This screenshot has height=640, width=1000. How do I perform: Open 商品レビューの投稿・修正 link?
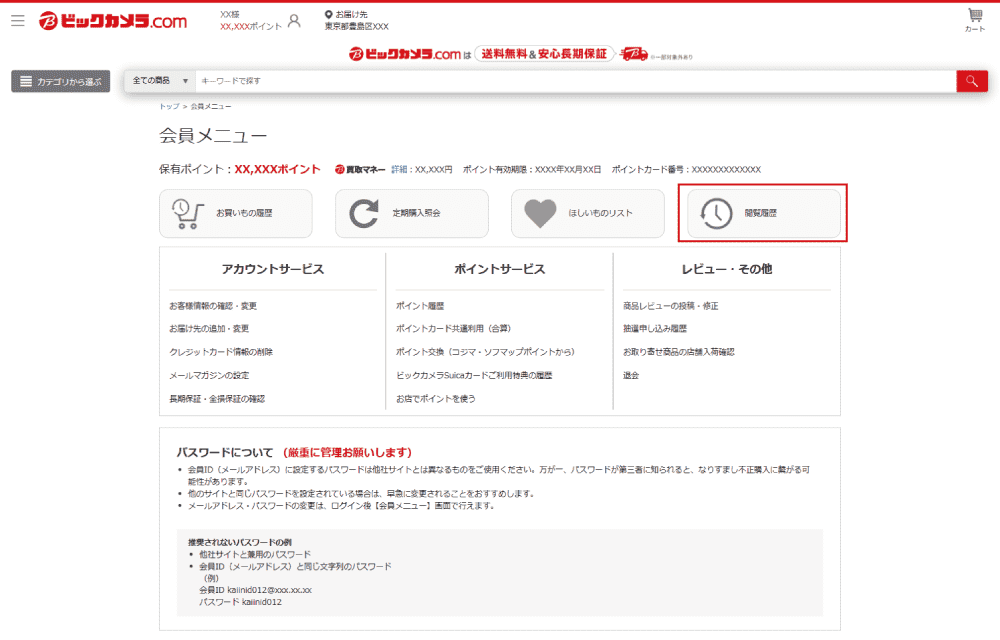(670, 306)
